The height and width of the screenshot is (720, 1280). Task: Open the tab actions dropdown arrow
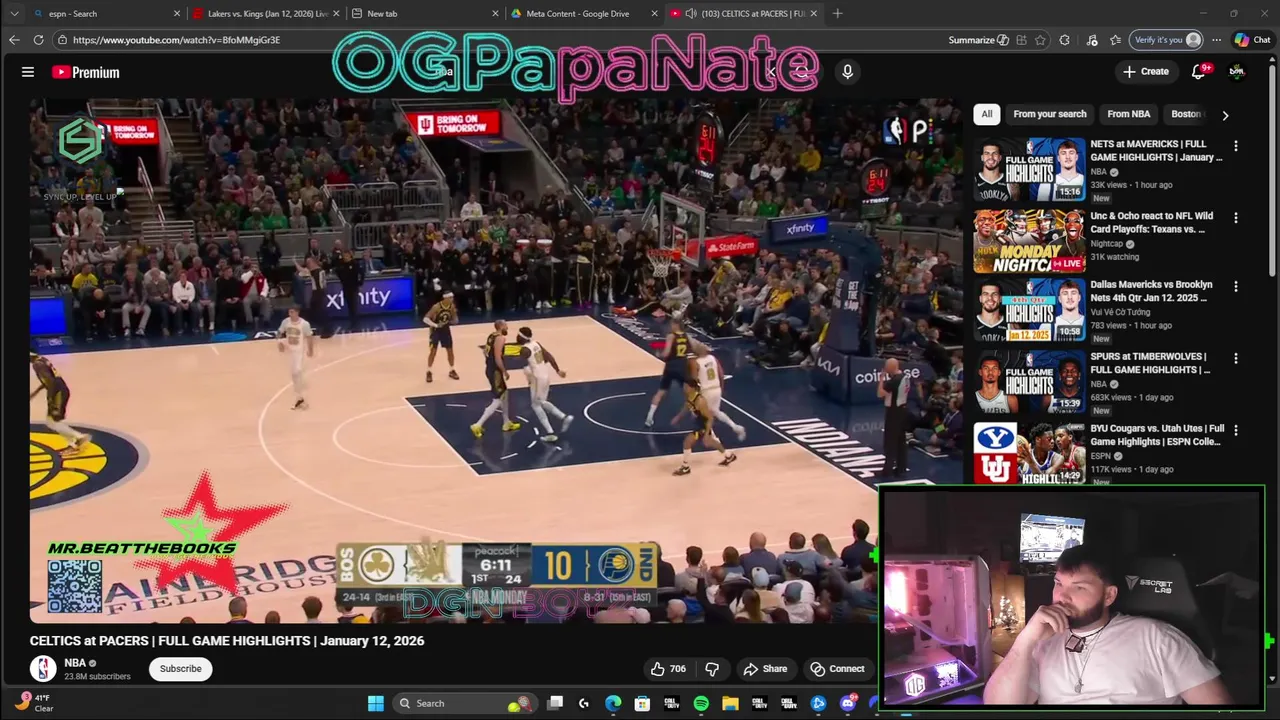pos(13,13)
